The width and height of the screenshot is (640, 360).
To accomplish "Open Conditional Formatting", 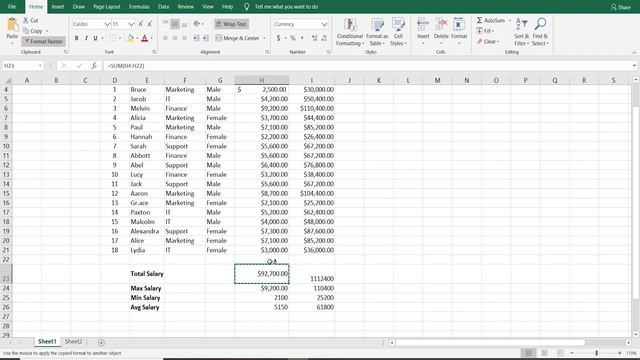I will 350,32.
